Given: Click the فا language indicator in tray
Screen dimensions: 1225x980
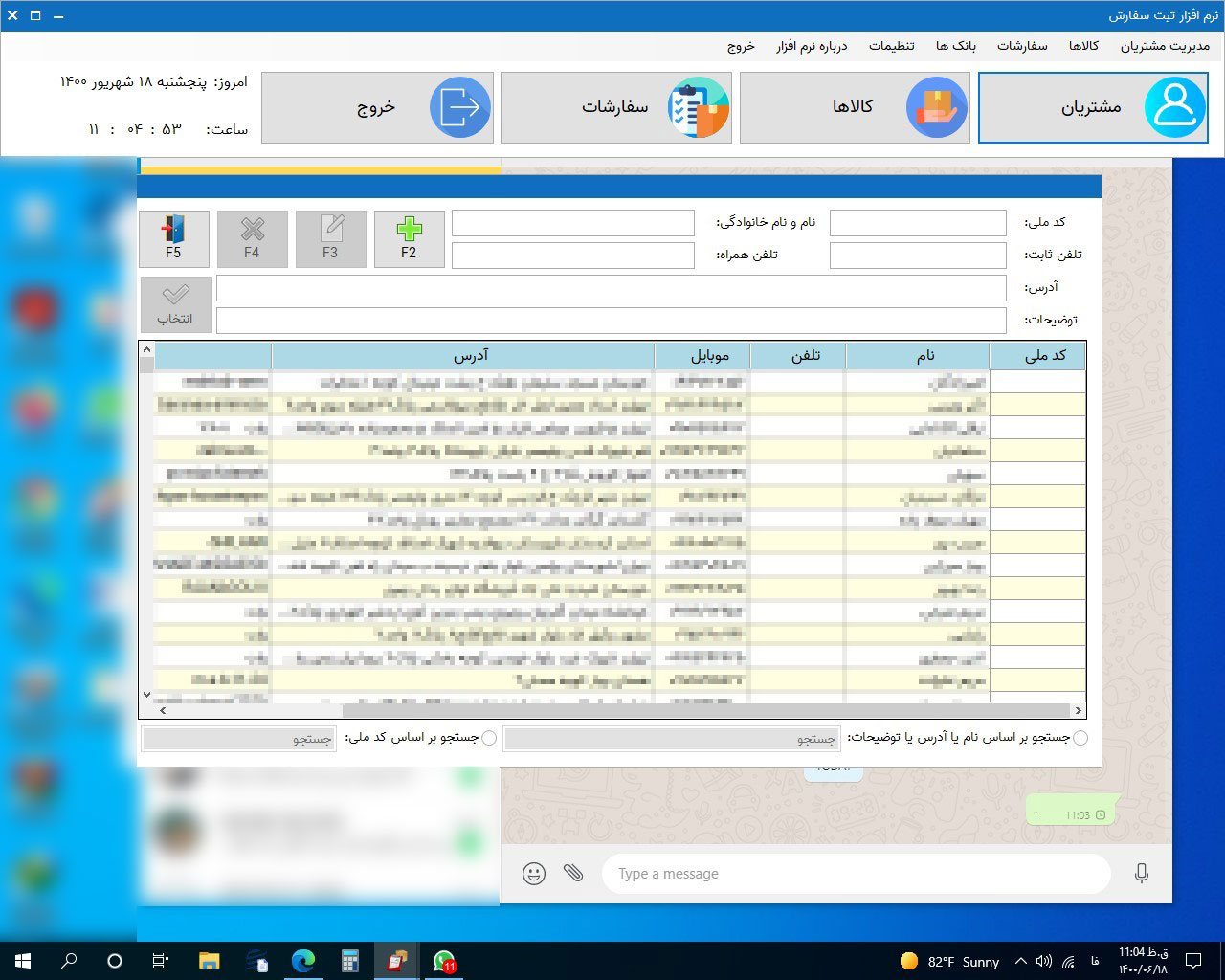Looking at the screenshot, I should (x=1095, y=961).
